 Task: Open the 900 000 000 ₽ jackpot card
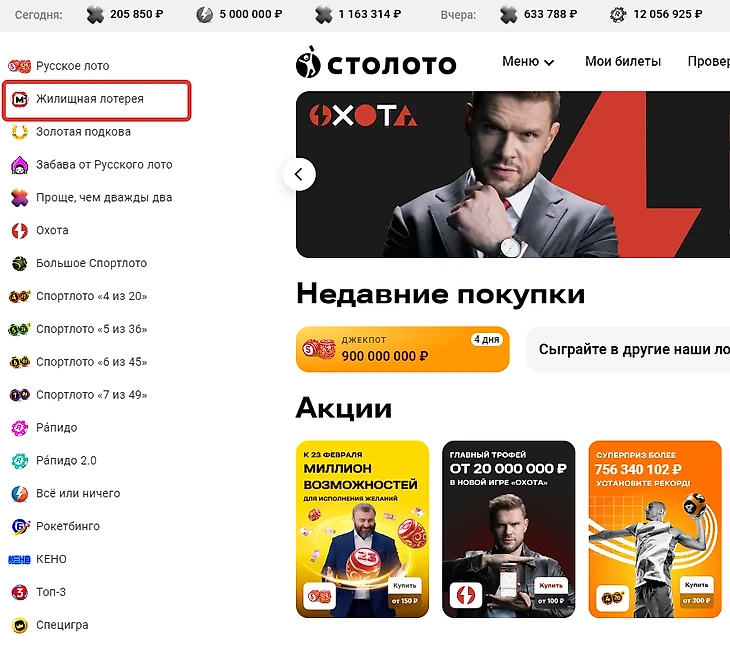403,349
